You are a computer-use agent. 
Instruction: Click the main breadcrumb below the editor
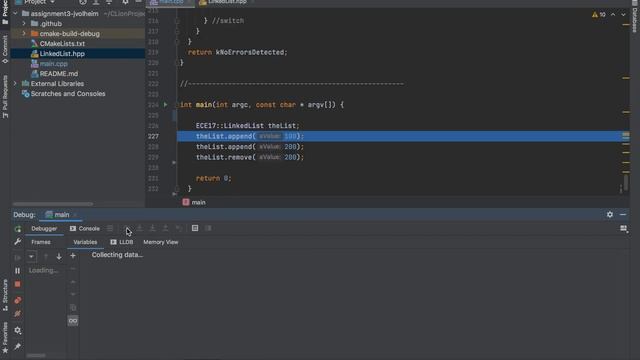pyautogui.click(x=194, y=202)
